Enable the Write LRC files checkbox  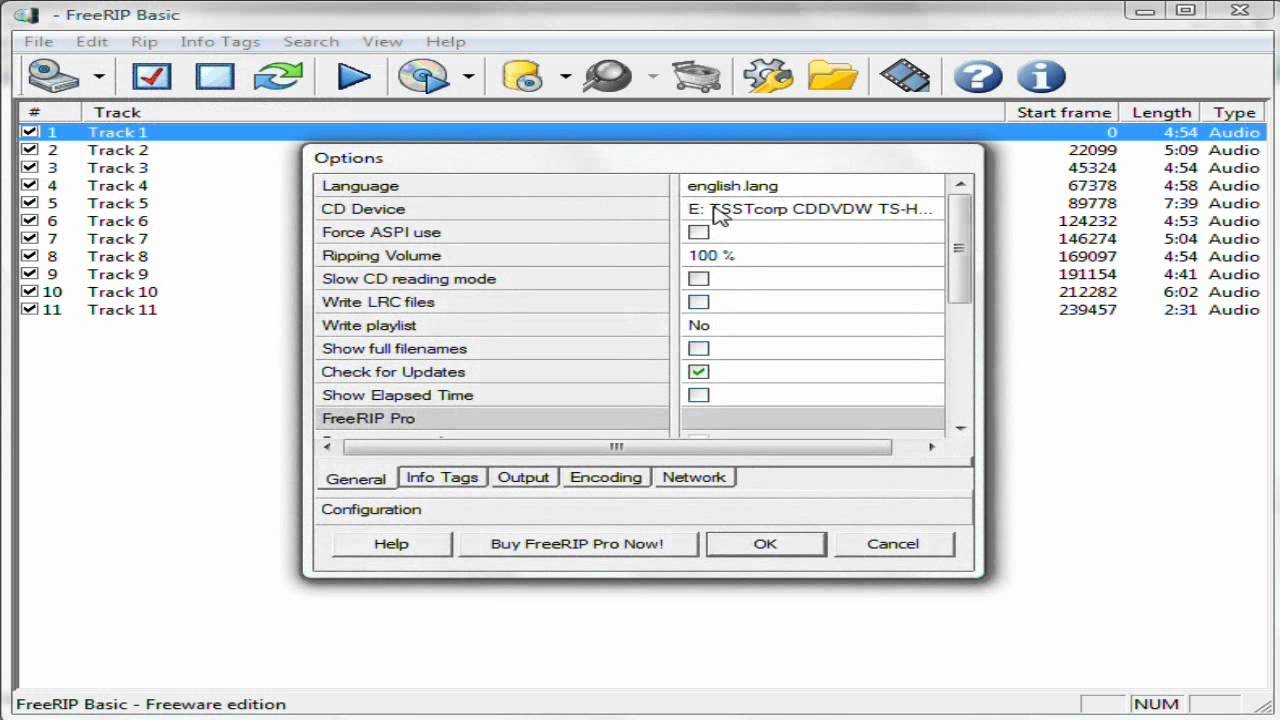tap(699, 302)
